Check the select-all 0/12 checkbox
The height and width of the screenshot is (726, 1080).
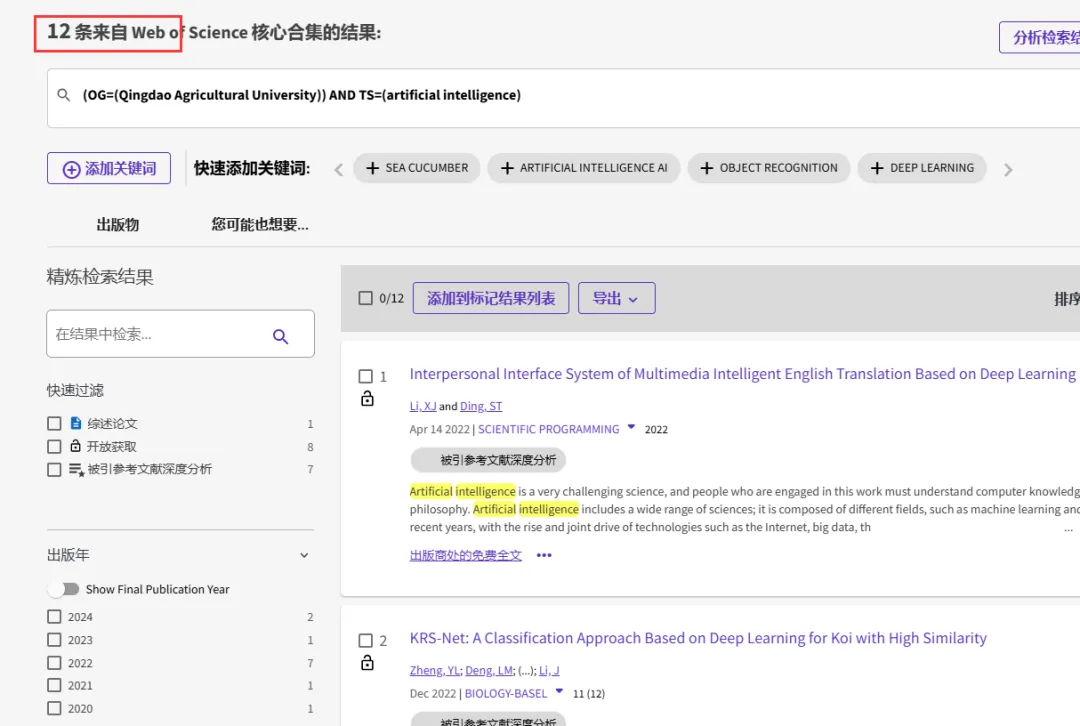[x=366, y=298]
